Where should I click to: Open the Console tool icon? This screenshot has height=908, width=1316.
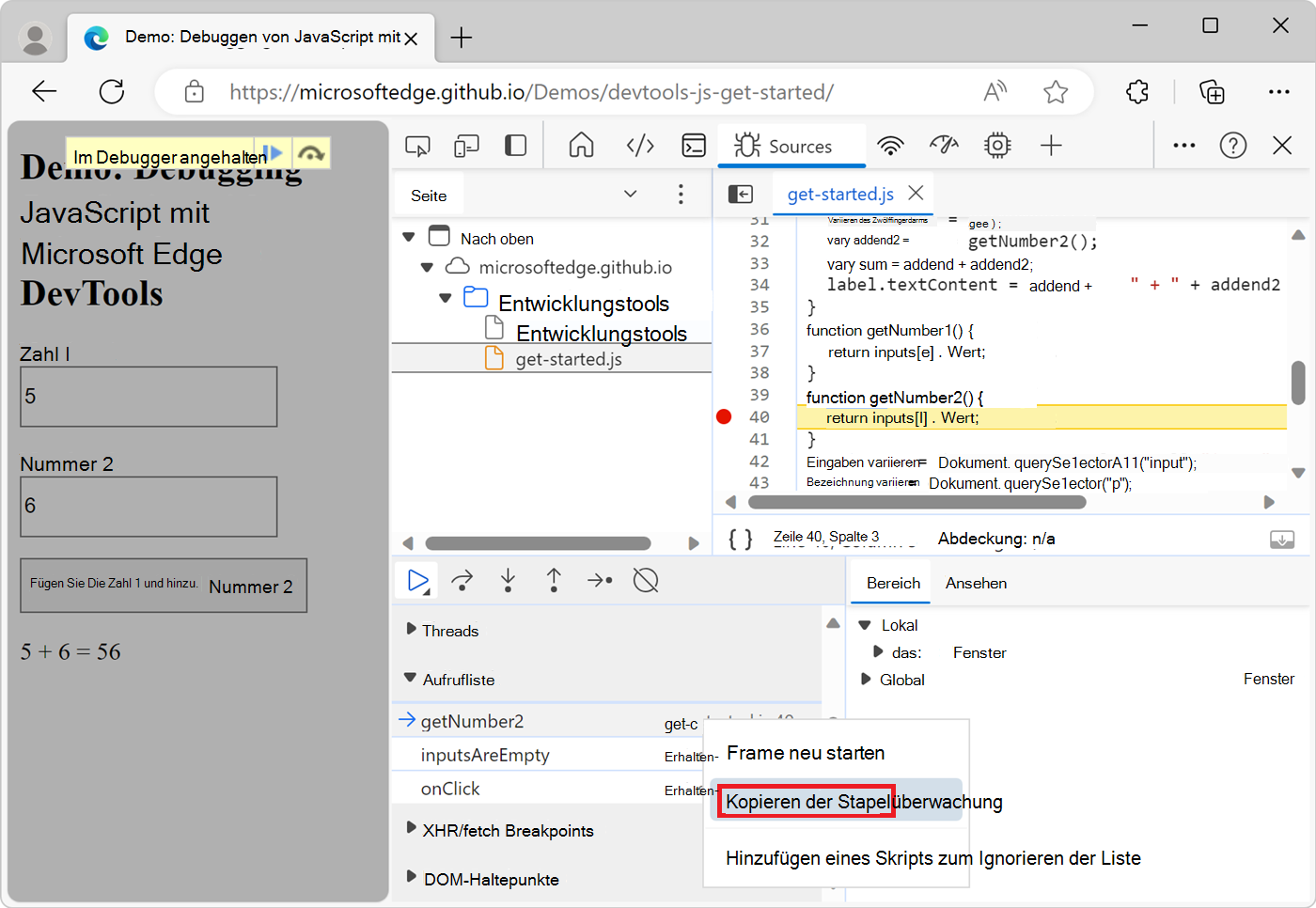click(694, 146)
